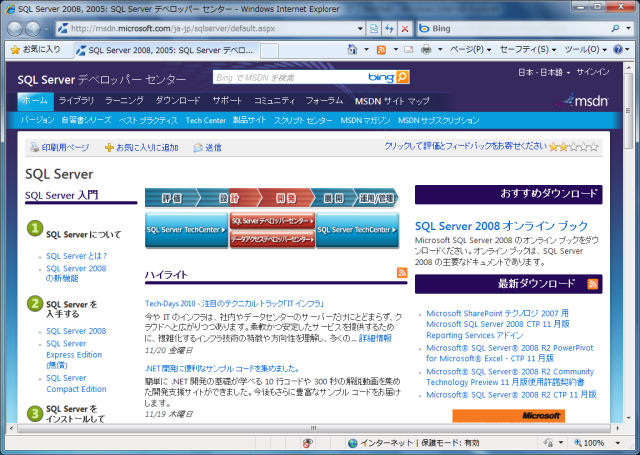Open Microsoft SQL Server 2008 R2 PowerPivot link
The height and width of the screenshot is (455, 640).
(510, 353)
